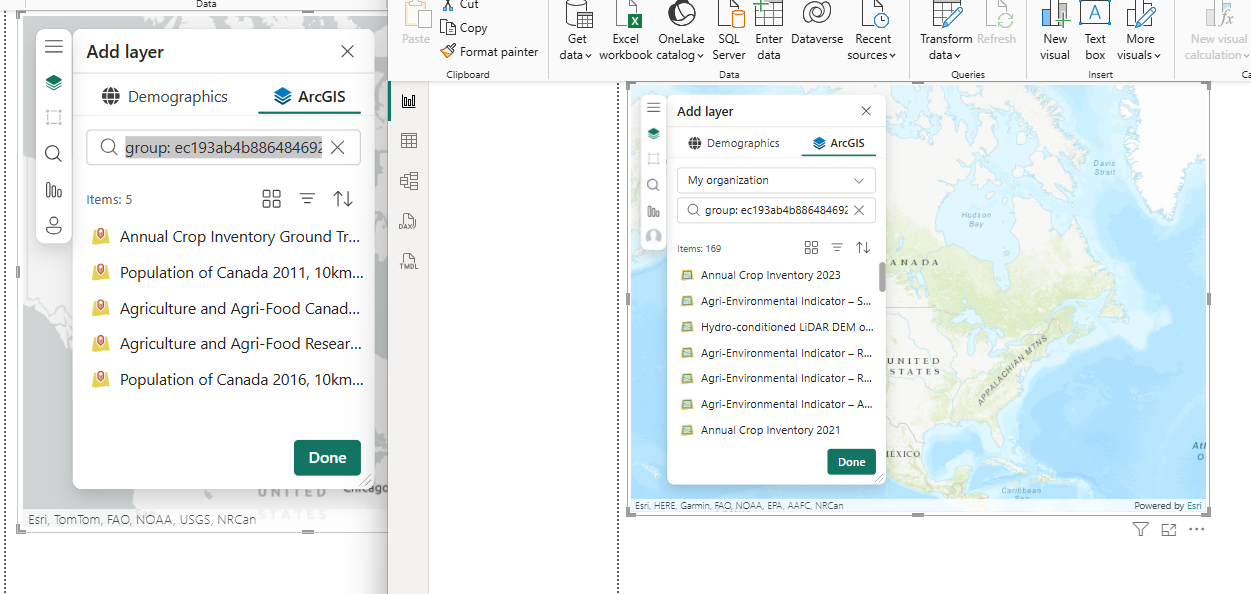This screenshot has width=1251, height=594.
Task: Switch to grid view in the Items: 5 panel
Action: click(271, 199)
